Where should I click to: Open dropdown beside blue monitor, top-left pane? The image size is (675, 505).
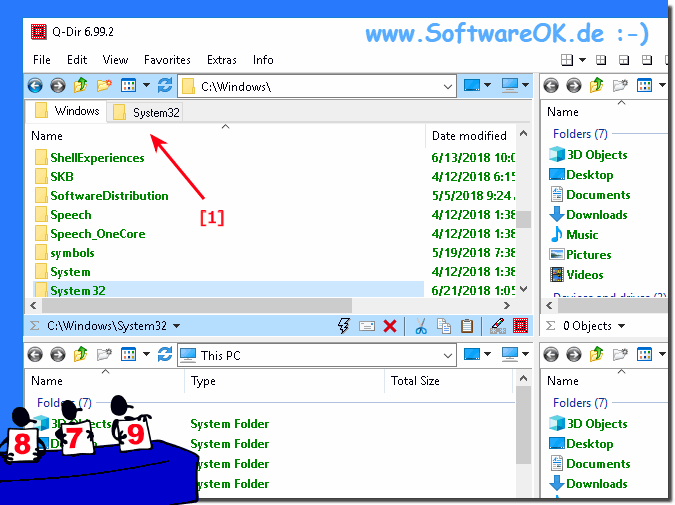(x=487, y=85)
